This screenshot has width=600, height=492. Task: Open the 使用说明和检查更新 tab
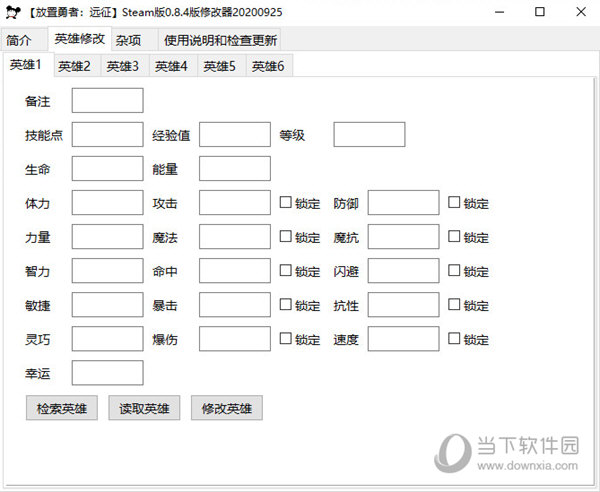[x=220, y=40]
